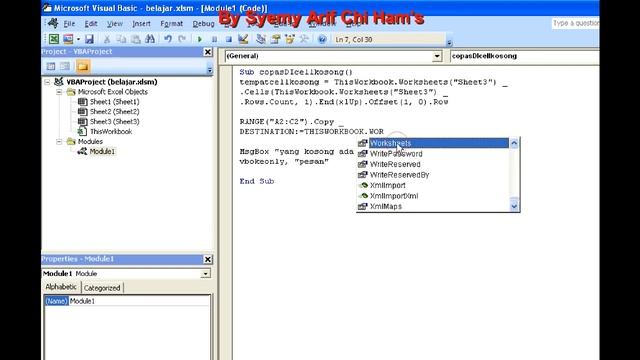The image size is (640, 360).
Task: Collapse the Microsoft Excel Objects folder
Action: click(59, 92)
